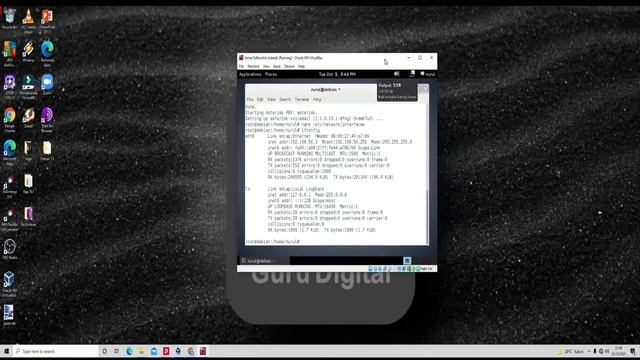This screenshot has width=640, height=360.
Task: Open Cortana from the taskbar
Action: coord(104,351)
